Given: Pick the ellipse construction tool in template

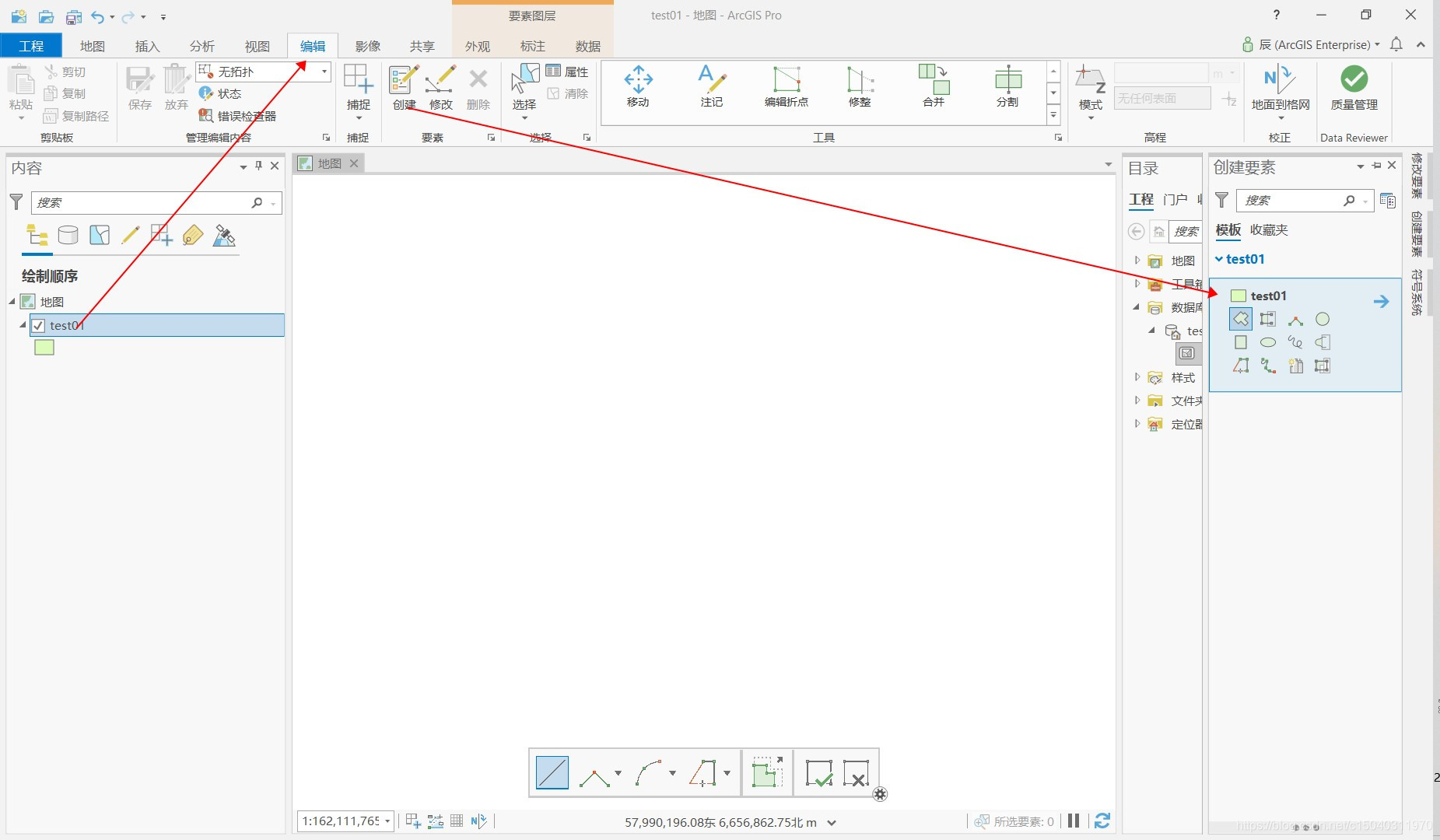Looking at the screenshot, I should [x=1268, y=342].
